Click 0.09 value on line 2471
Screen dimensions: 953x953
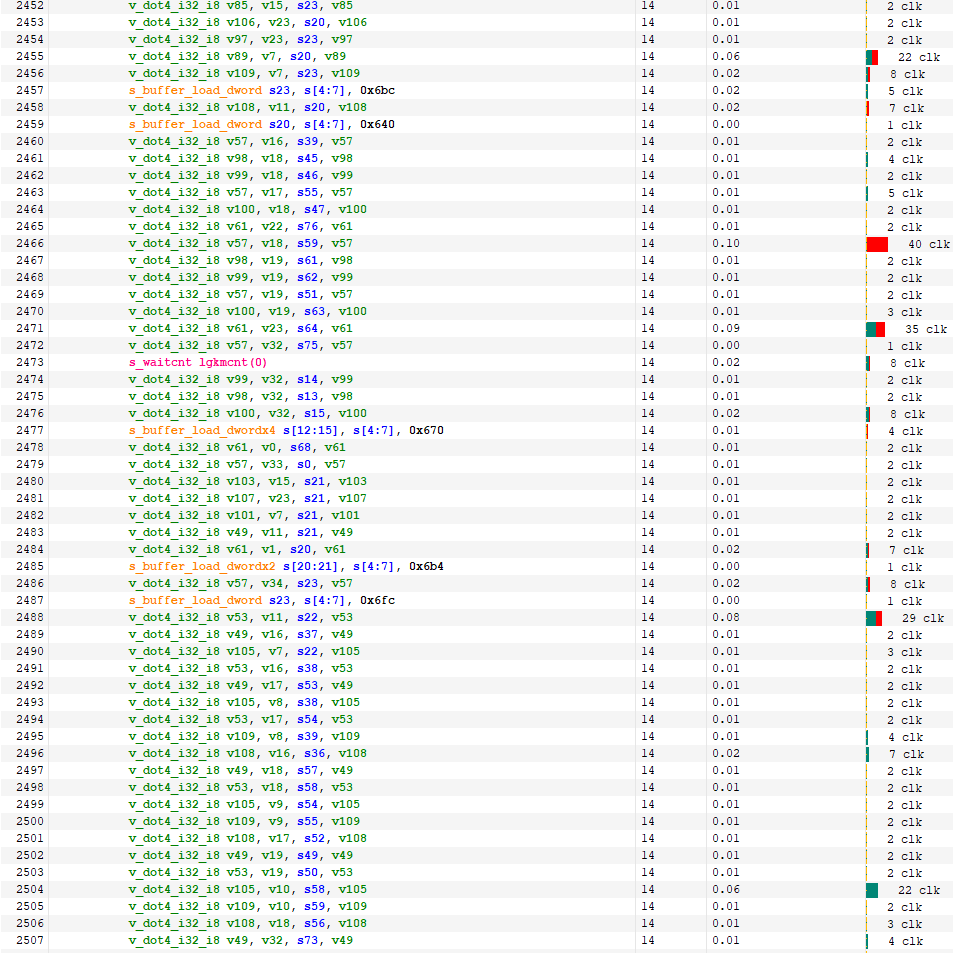726,329
